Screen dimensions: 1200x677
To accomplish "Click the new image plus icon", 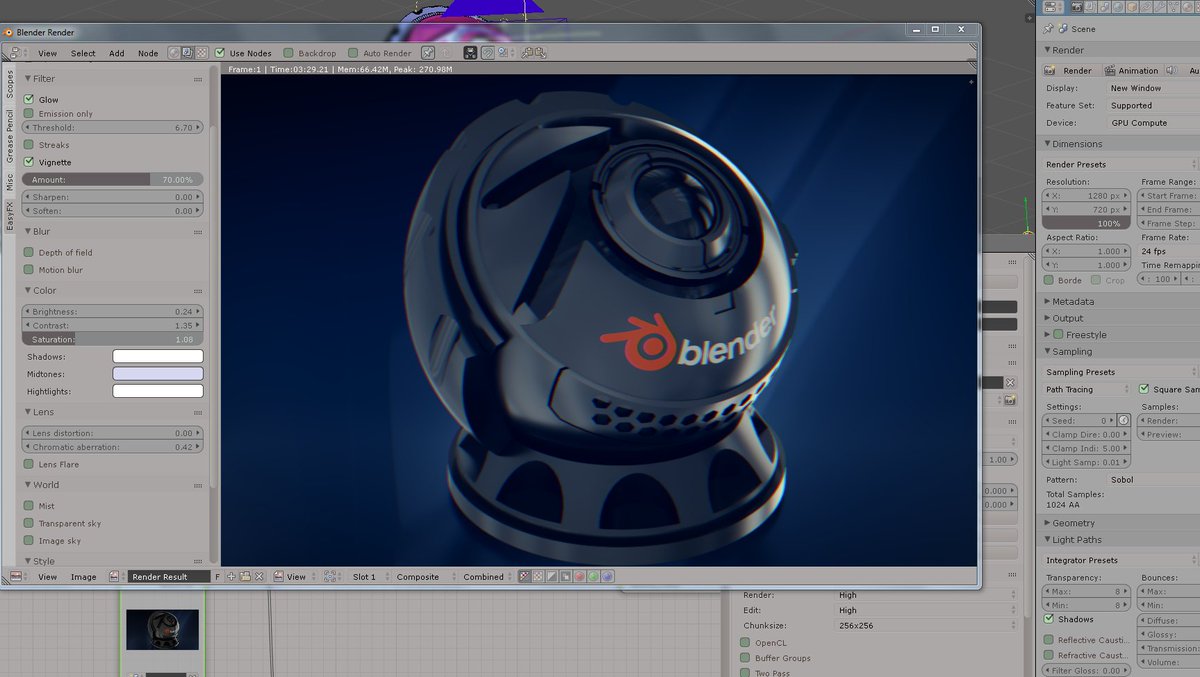I will pyautogui.click(x=231, y=577).
